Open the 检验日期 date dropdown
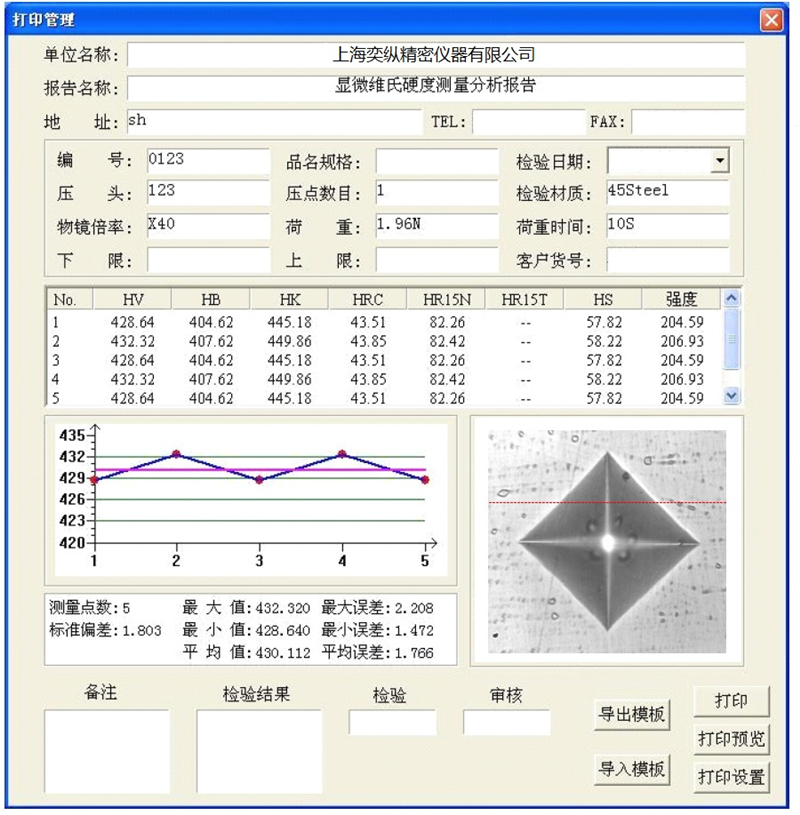 coord(719,161)
